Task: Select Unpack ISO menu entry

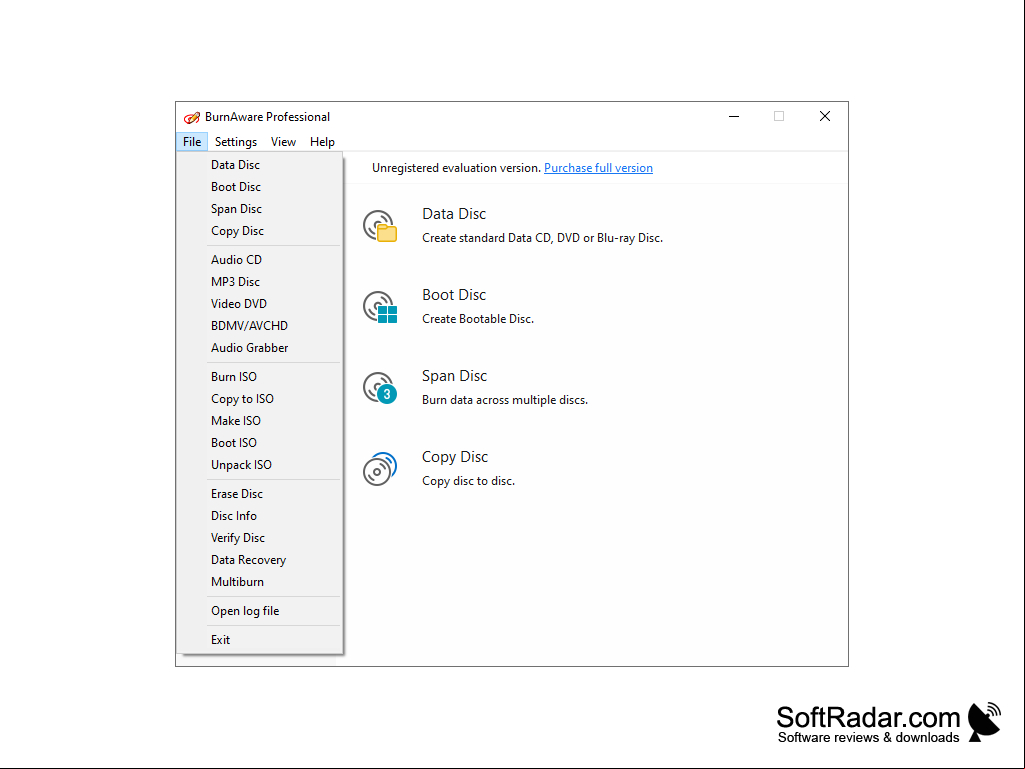Action: click(260, 465)
